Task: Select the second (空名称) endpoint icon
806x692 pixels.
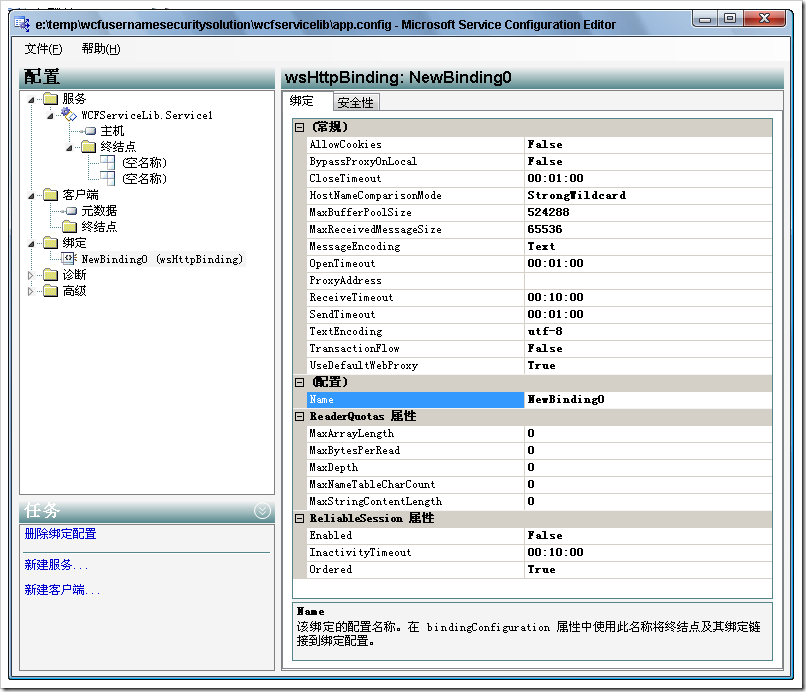Action: [107, 178]
